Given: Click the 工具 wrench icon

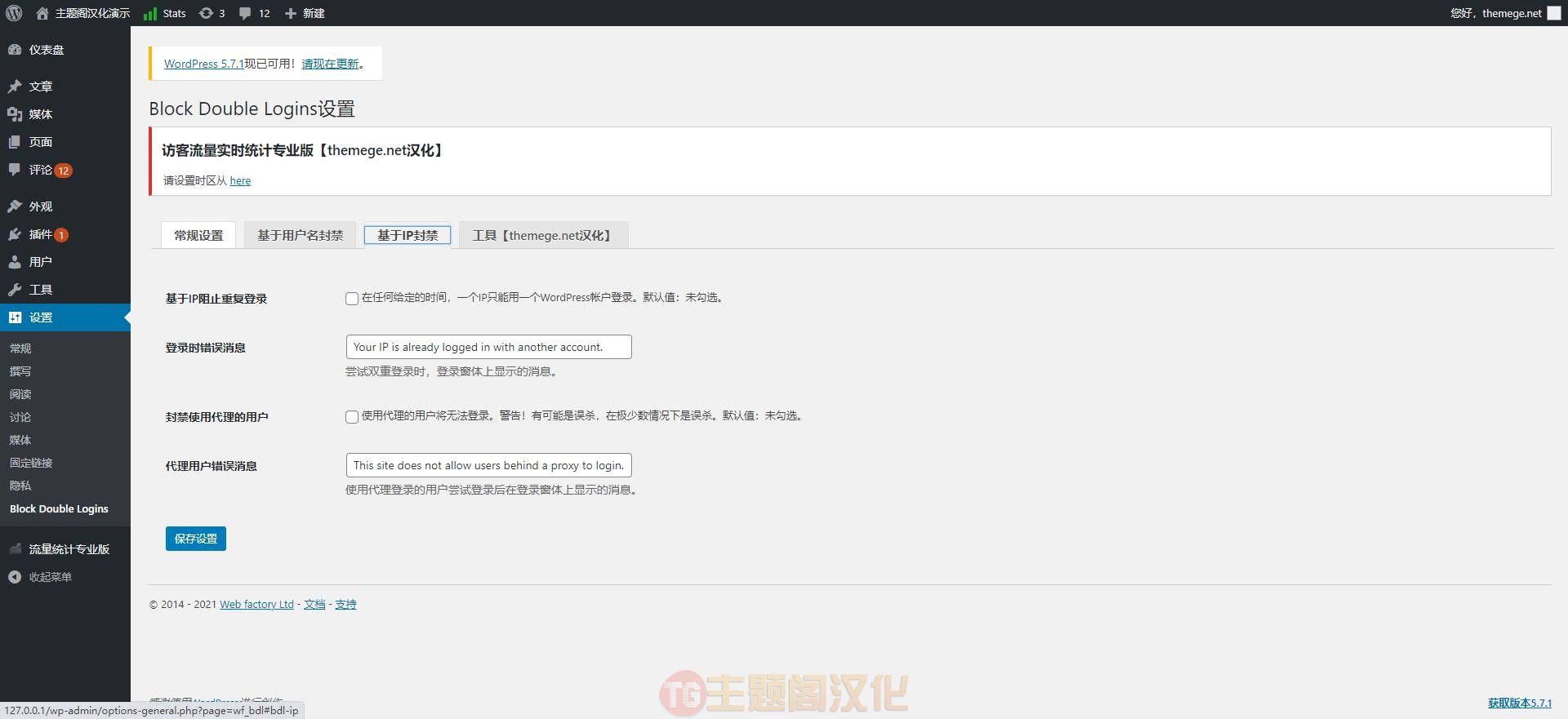Looking at the screenshot, I should (x=15, y=290).
